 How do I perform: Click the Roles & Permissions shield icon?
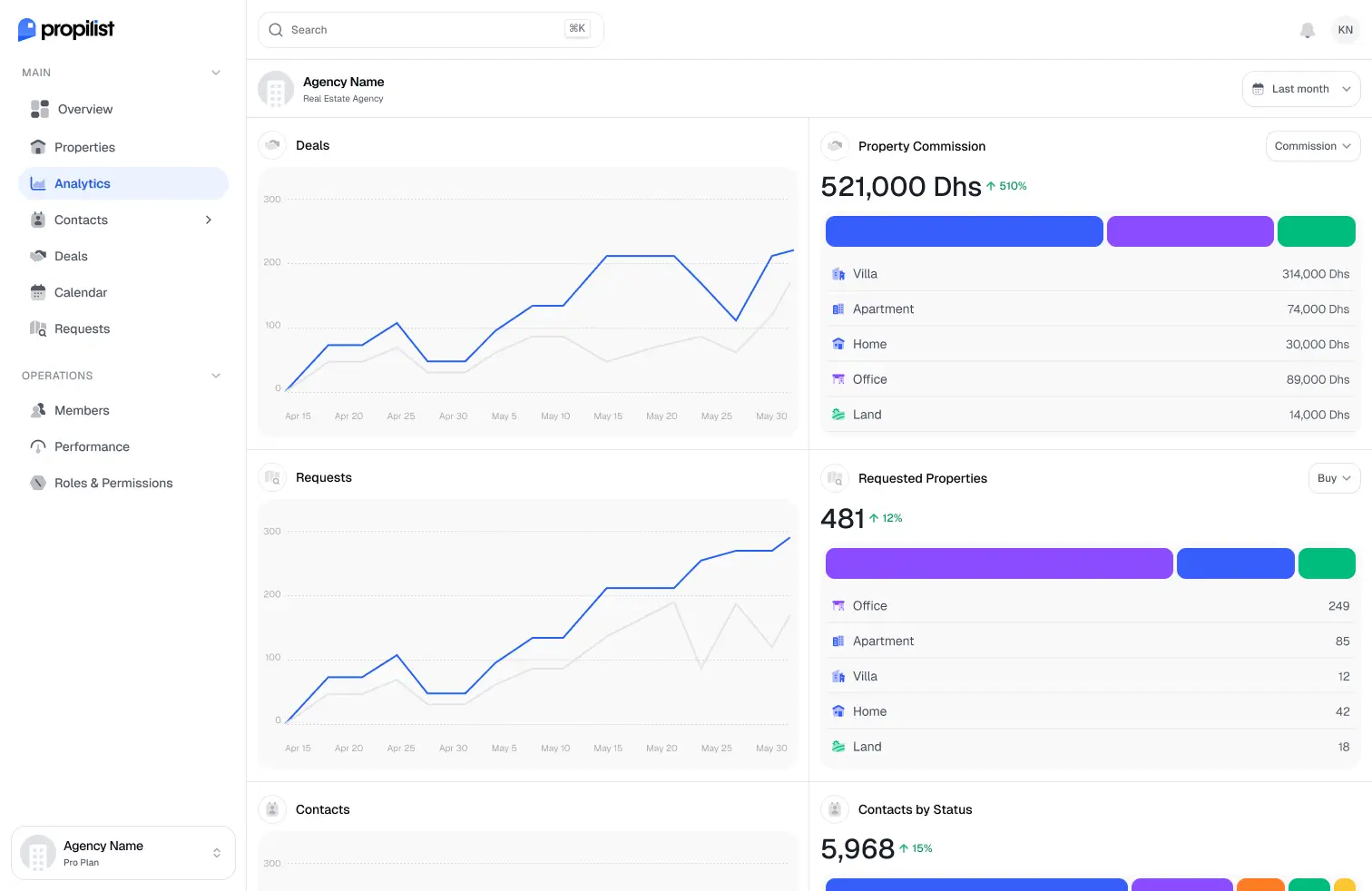(37, 483)
